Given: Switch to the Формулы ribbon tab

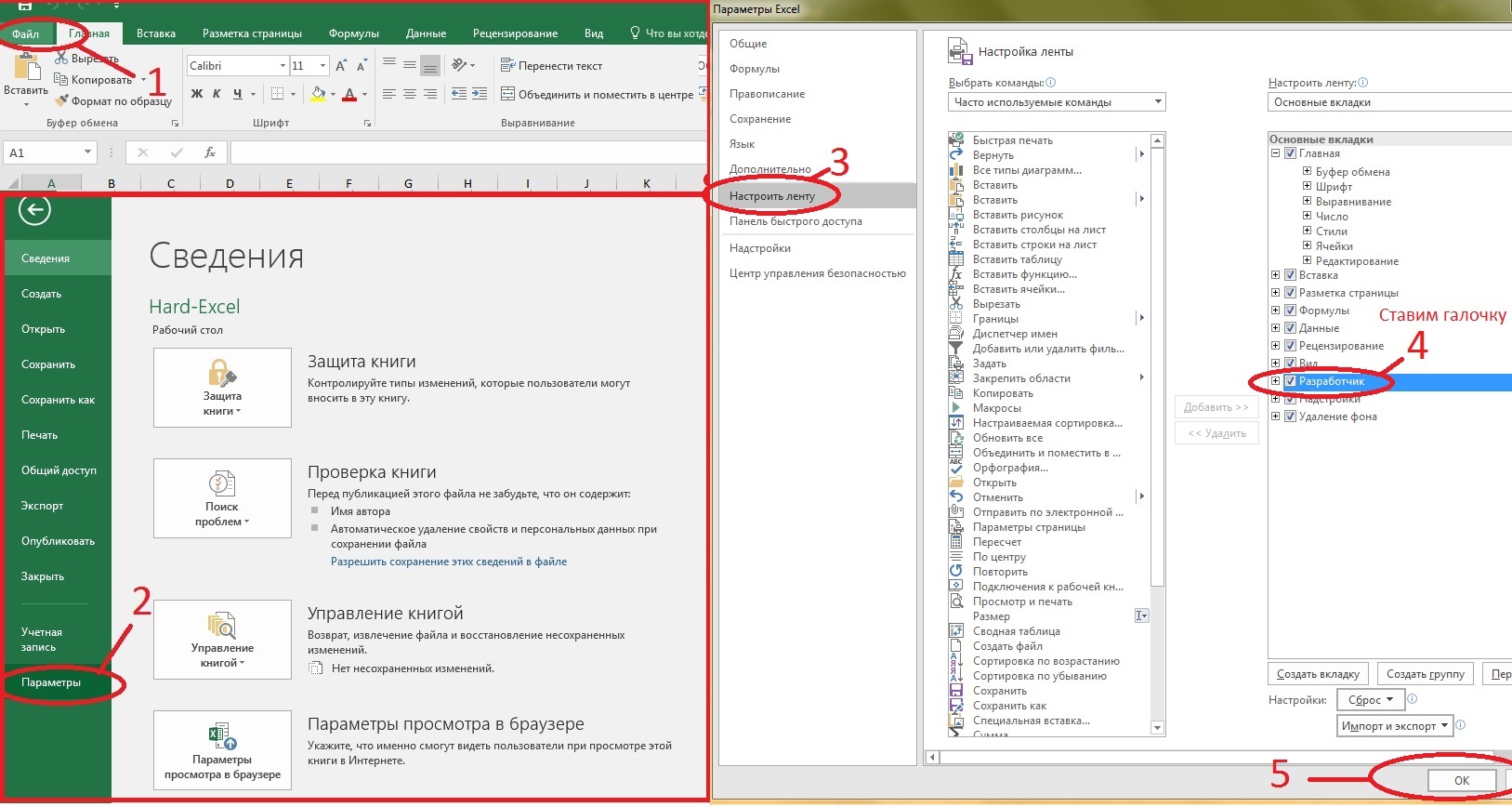Looking at the screenshot, I should click(353, 33).
